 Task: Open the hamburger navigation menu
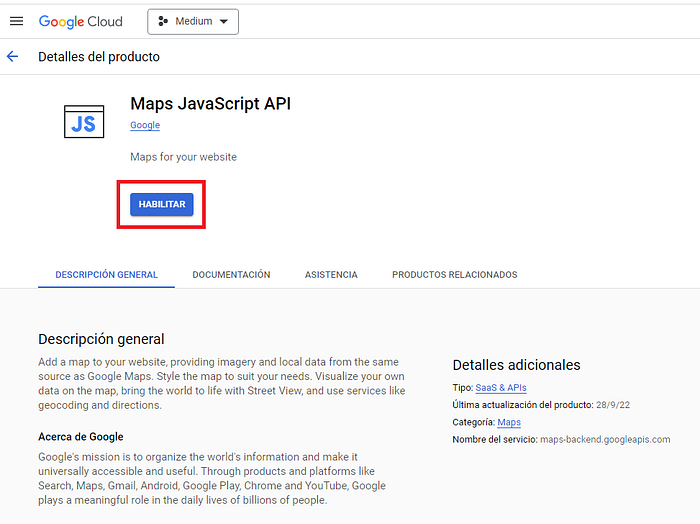click(x=17, y=21)
